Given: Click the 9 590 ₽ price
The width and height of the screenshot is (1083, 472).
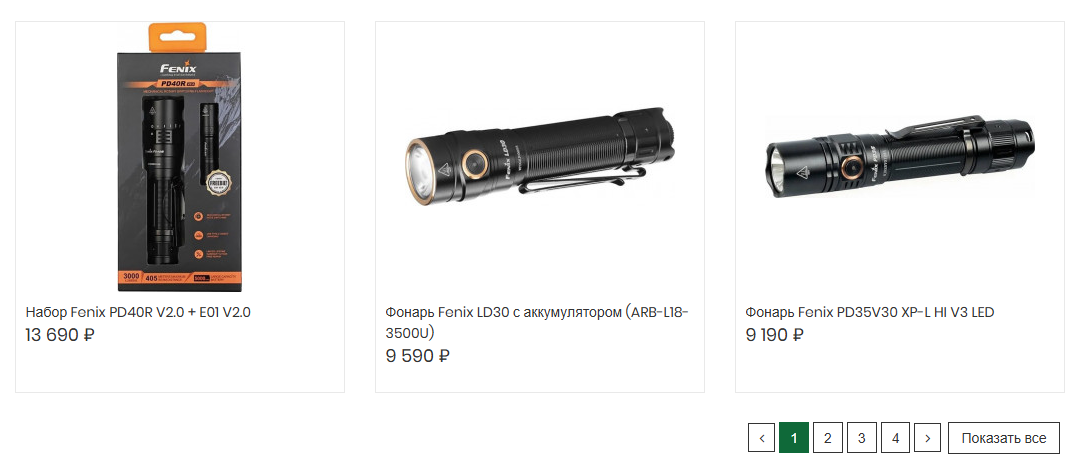Looking at the screenshot, I should (417, 355).
